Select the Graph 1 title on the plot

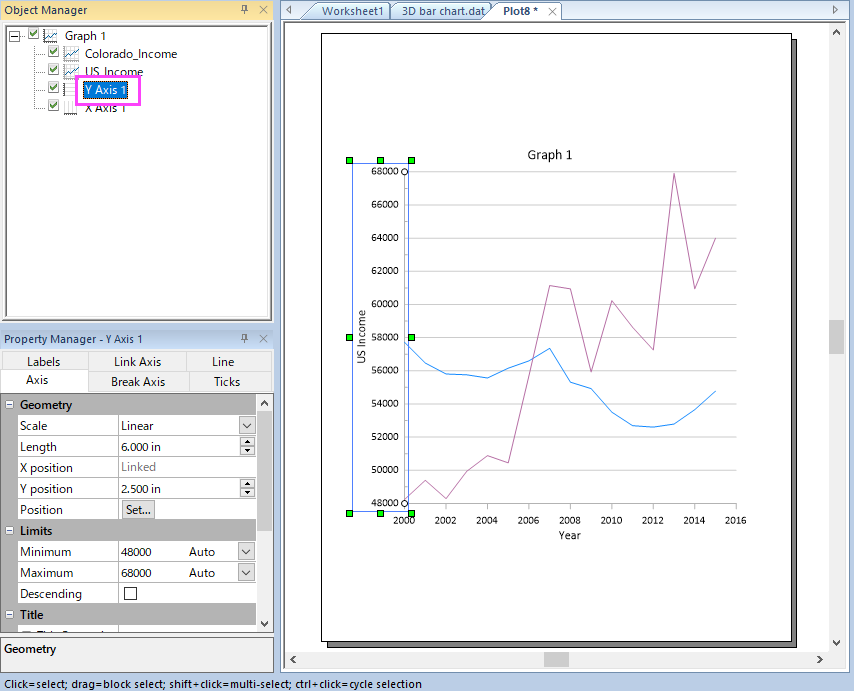click(550, 155)
